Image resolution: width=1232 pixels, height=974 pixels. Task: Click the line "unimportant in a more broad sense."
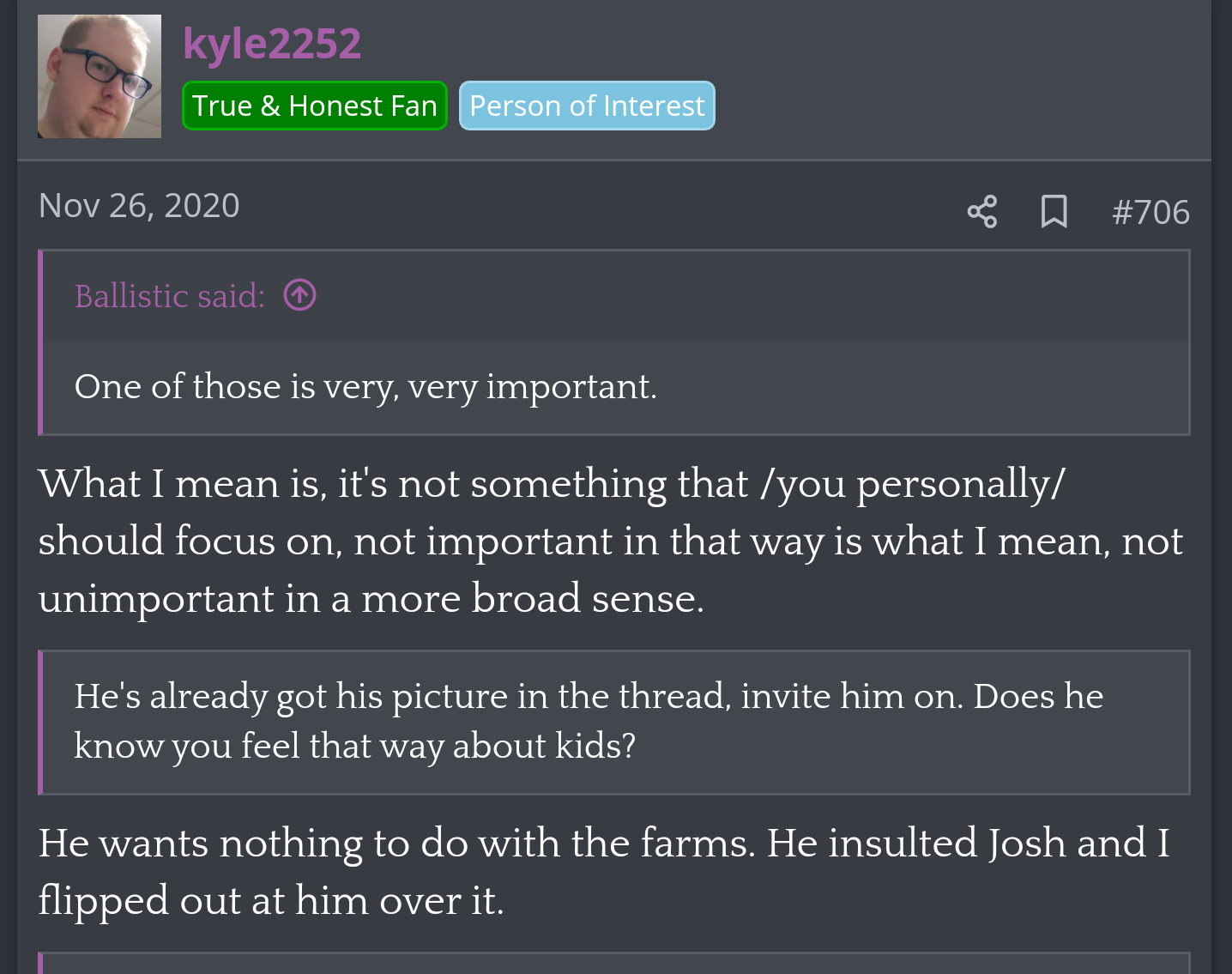coord(371,599)
